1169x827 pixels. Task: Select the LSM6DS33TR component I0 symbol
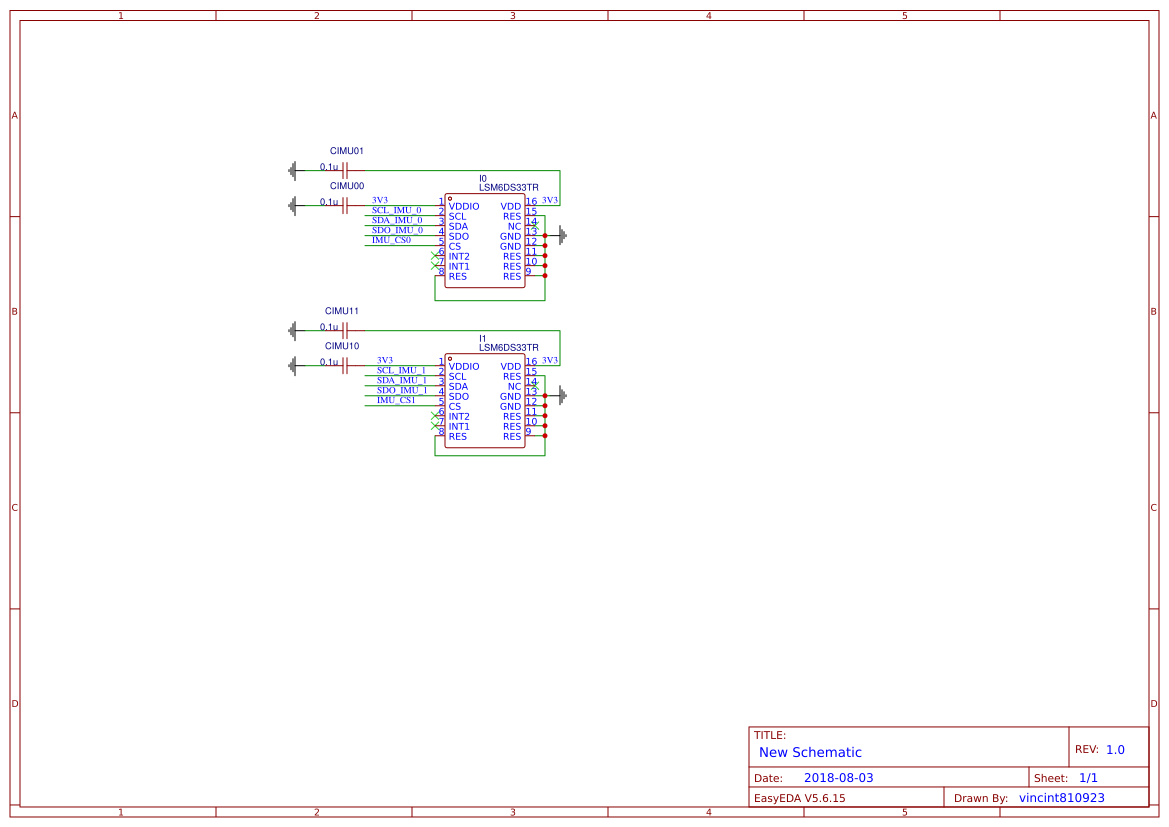pos(485,240)
